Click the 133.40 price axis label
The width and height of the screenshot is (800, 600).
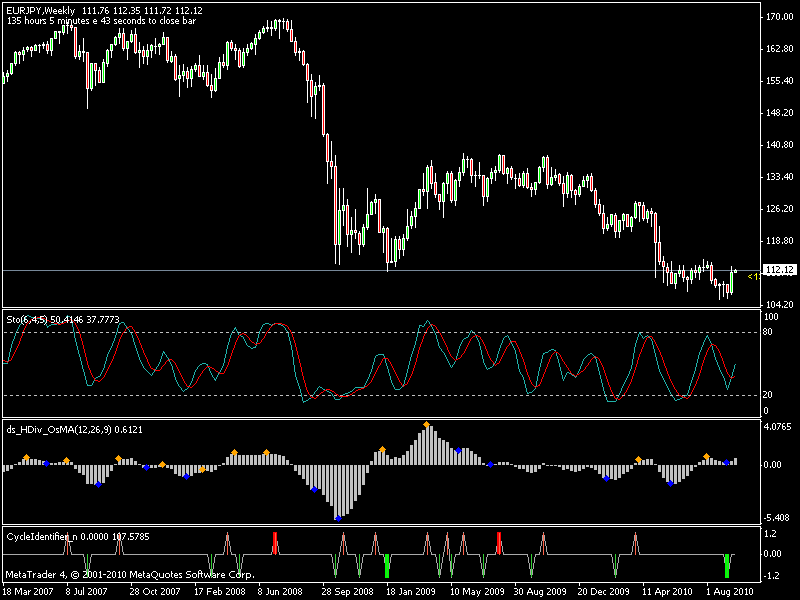pyautogui.click(x=780, y=177)
